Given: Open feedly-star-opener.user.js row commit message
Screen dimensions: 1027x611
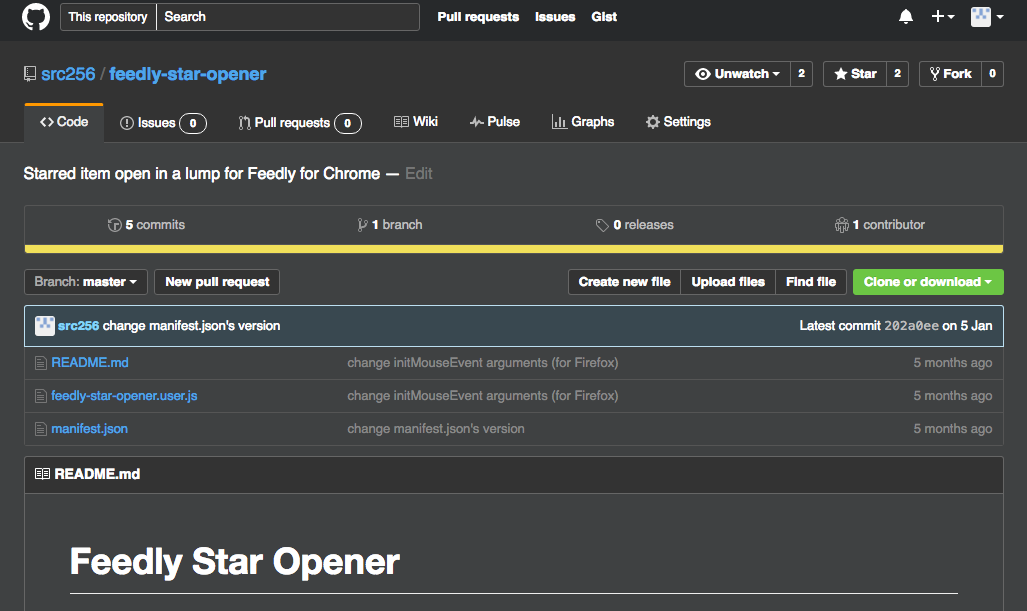Looking at the screenshot, I should point(483,396).
